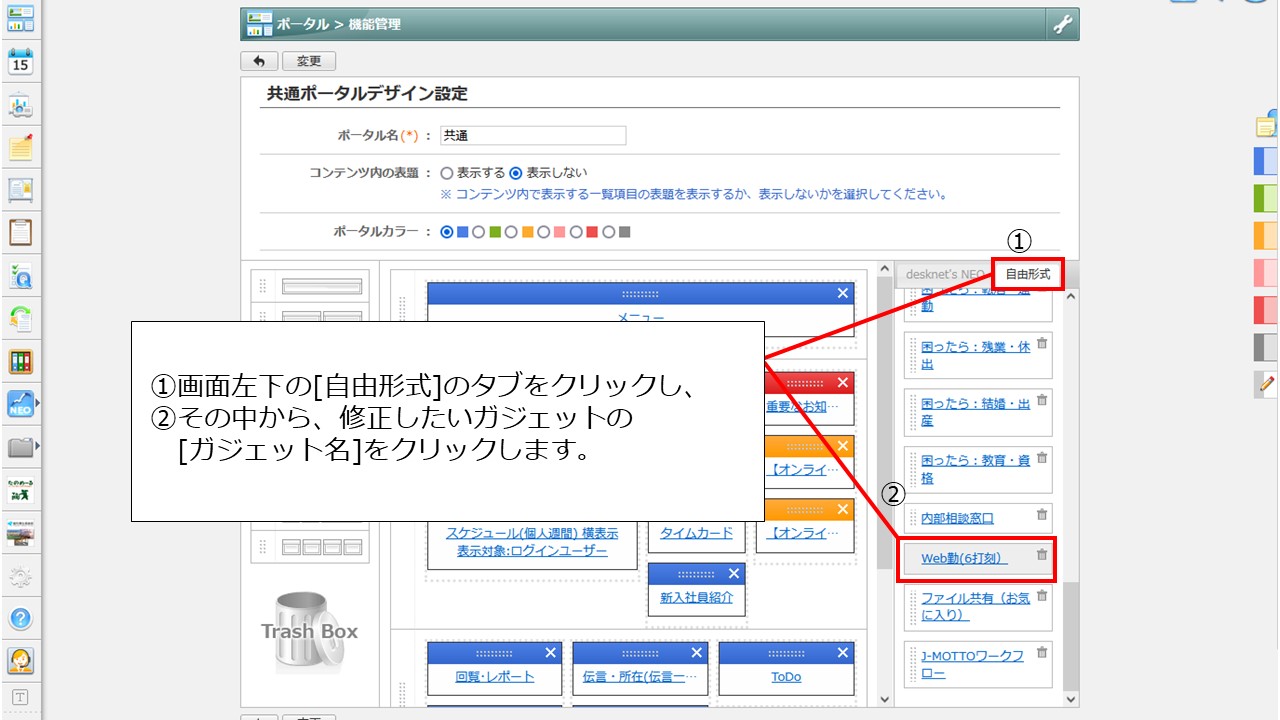This screenshot has width=1280, height=720.
Task: Close the 新入社員紹介 gadget
Action: pyautogui.click(x=734, y=574)
